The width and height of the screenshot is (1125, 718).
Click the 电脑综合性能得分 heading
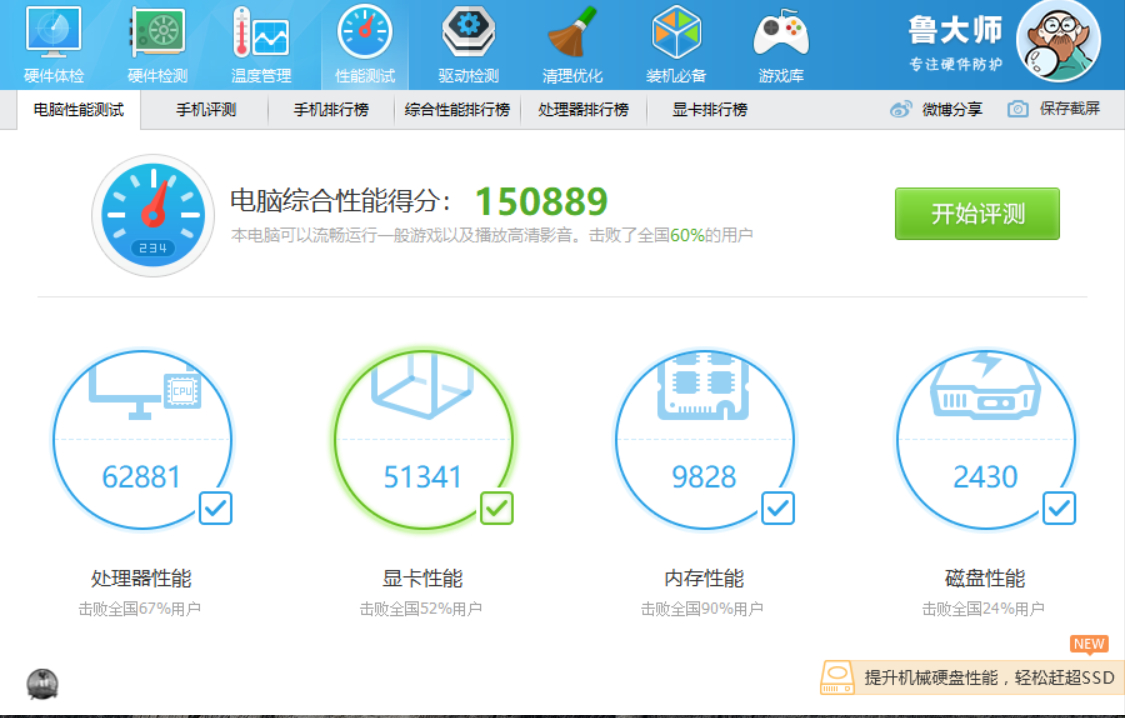click(x=340, y=201)
